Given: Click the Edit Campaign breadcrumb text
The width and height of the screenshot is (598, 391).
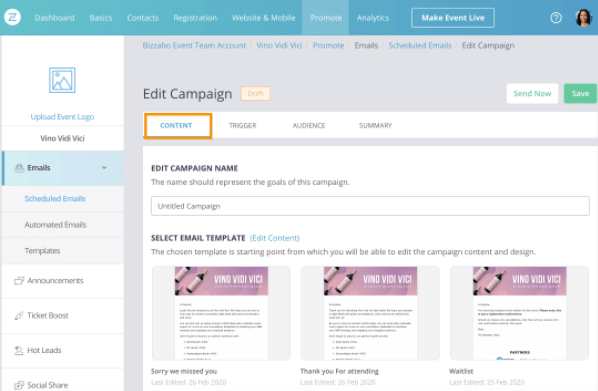Looking at the screenshot, I should (x=488, y=45).
